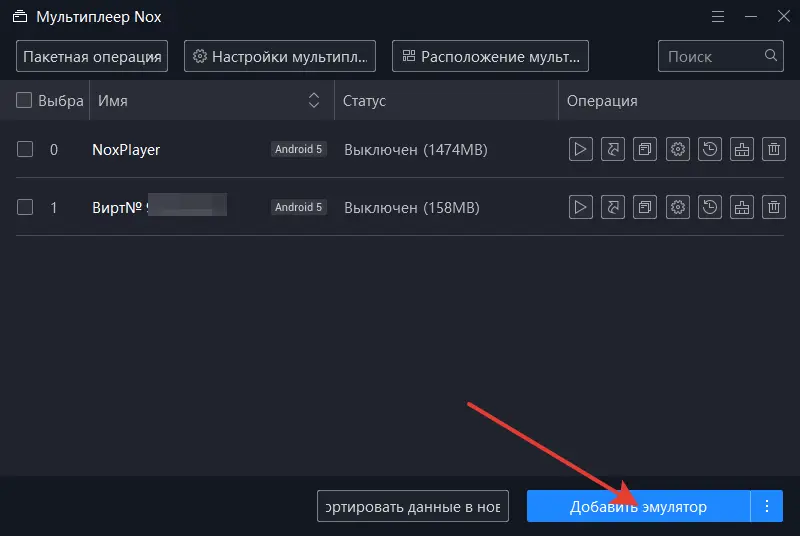Open Настройки мультипл... settings button
Image resolution: width=800 pixels, height=536 pixels.
click(280, 56)
